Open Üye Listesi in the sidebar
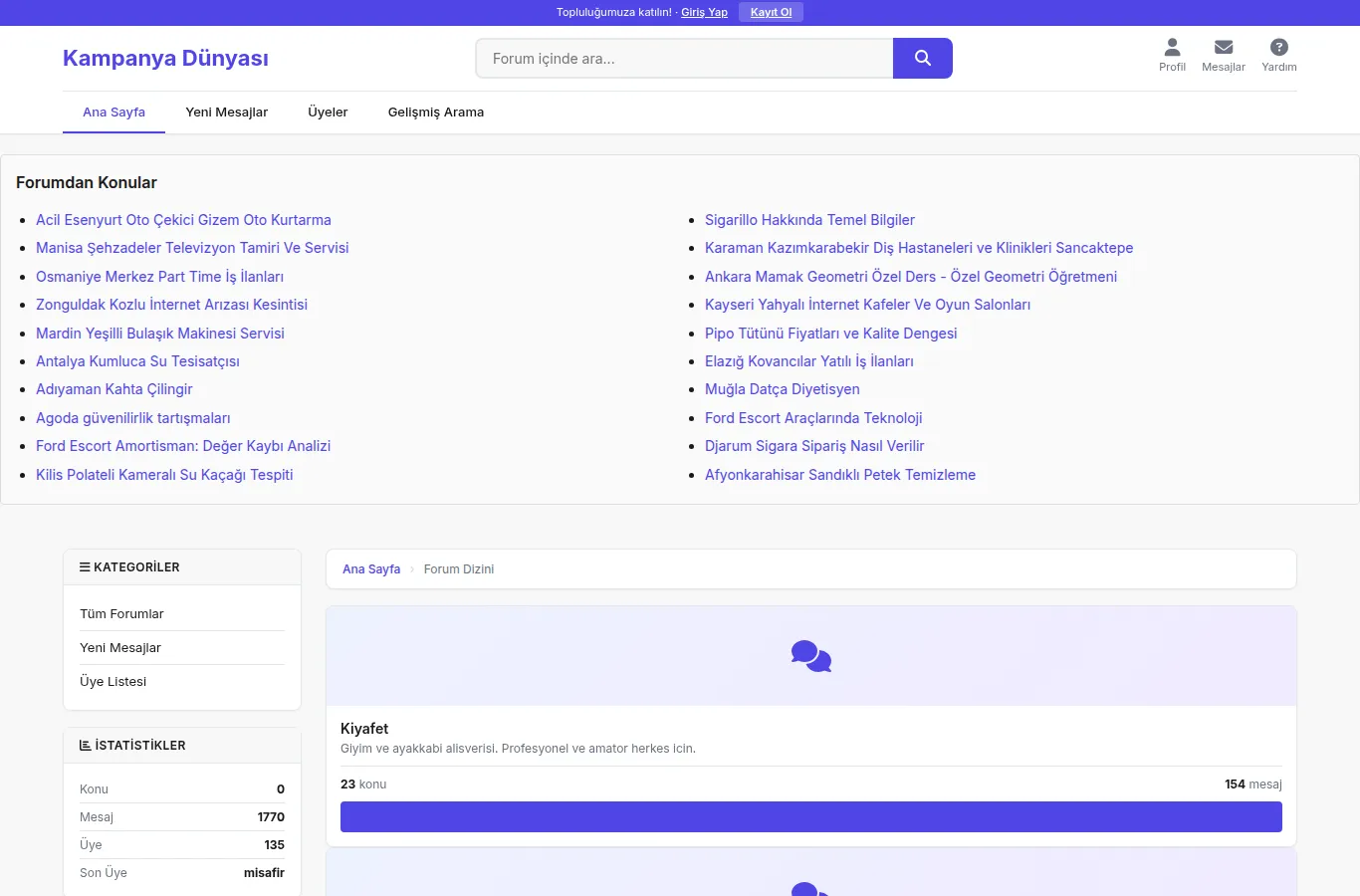Image resolution: width=1360 pixels, height=896 pixels. pos(113,682)
